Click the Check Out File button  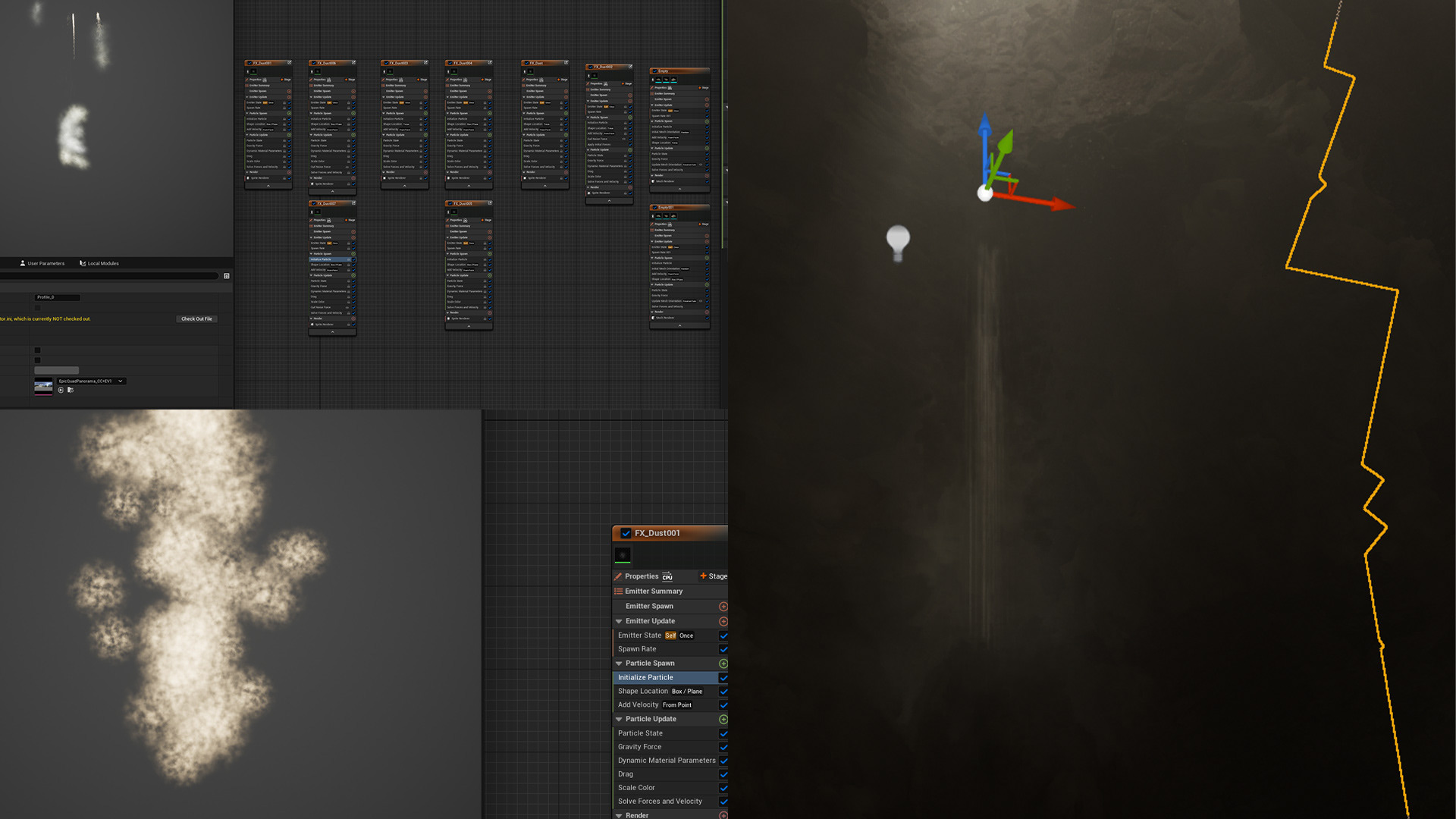(x=196, y=318)
